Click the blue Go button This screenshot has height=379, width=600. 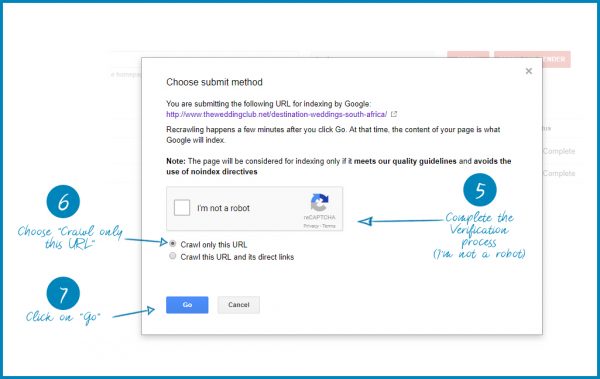187,305
